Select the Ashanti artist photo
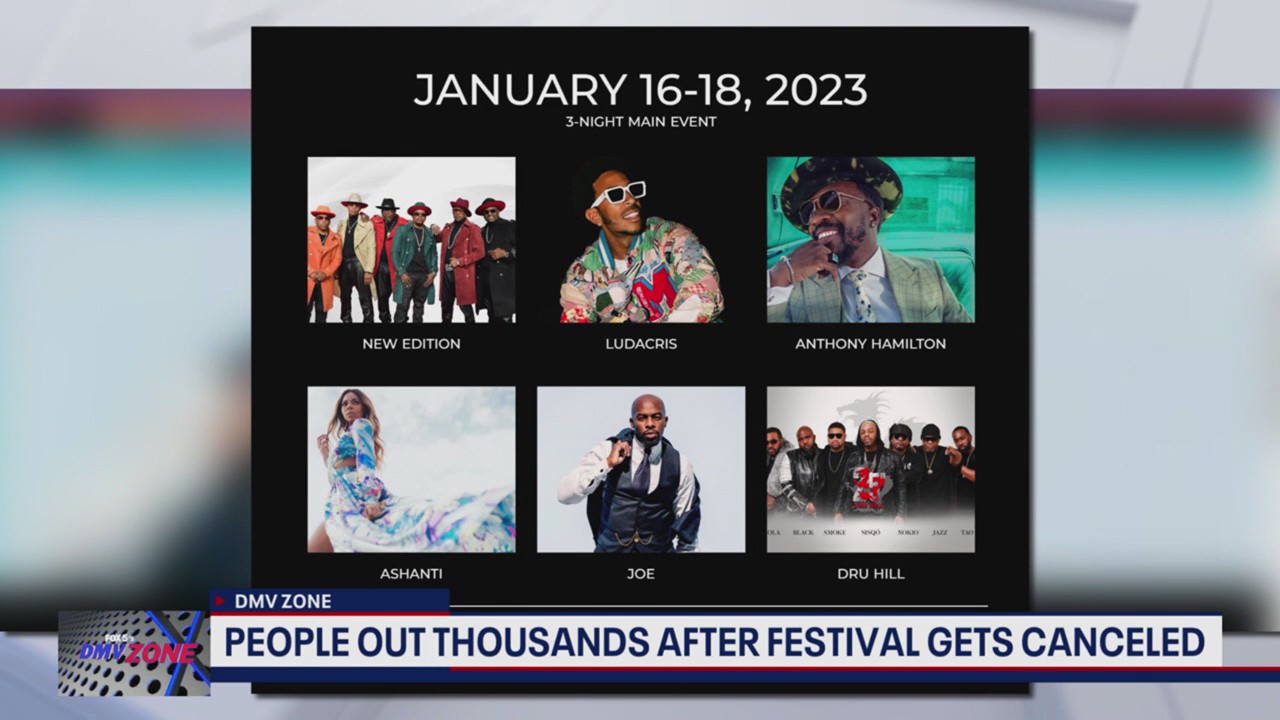1280x720 pixels. click(x=411, y=468)
